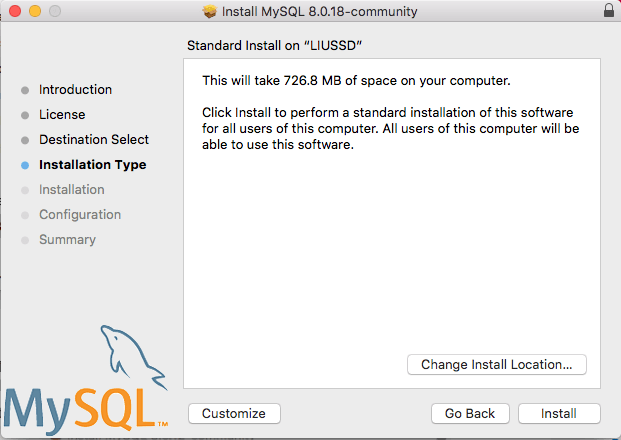
Task: Select the License step label
Action: [x=62, y=115]
